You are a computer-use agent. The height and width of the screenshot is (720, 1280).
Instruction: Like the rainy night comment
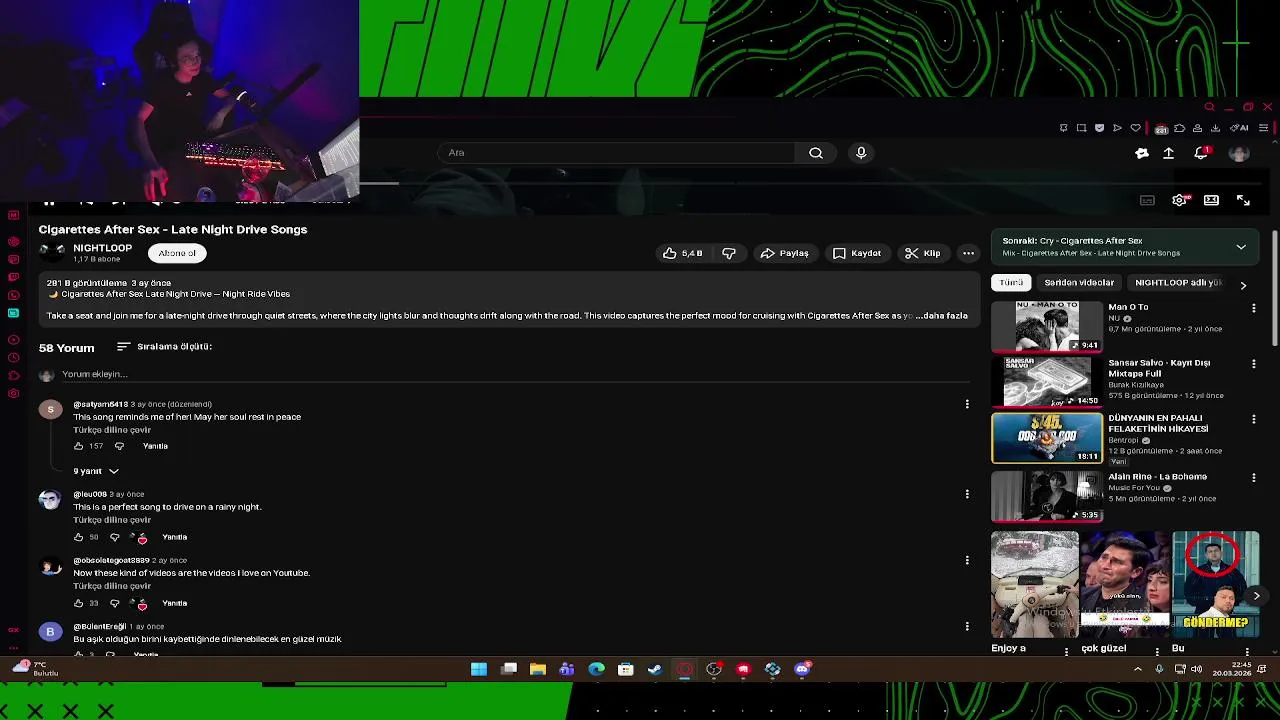79,537
